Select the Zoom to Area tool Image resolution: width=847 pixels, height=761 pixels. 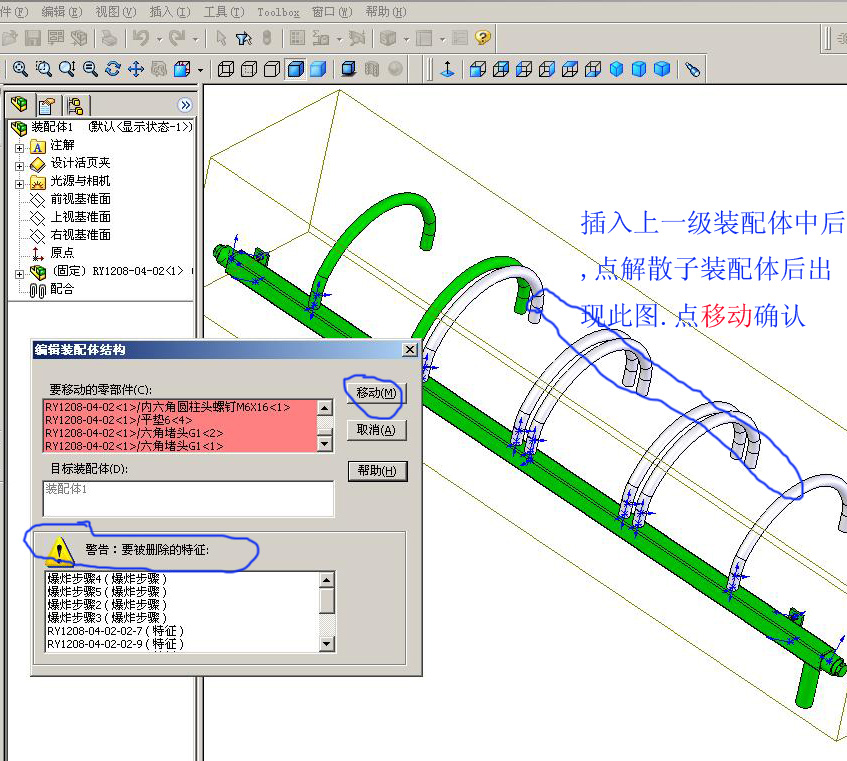coord(43,69)
